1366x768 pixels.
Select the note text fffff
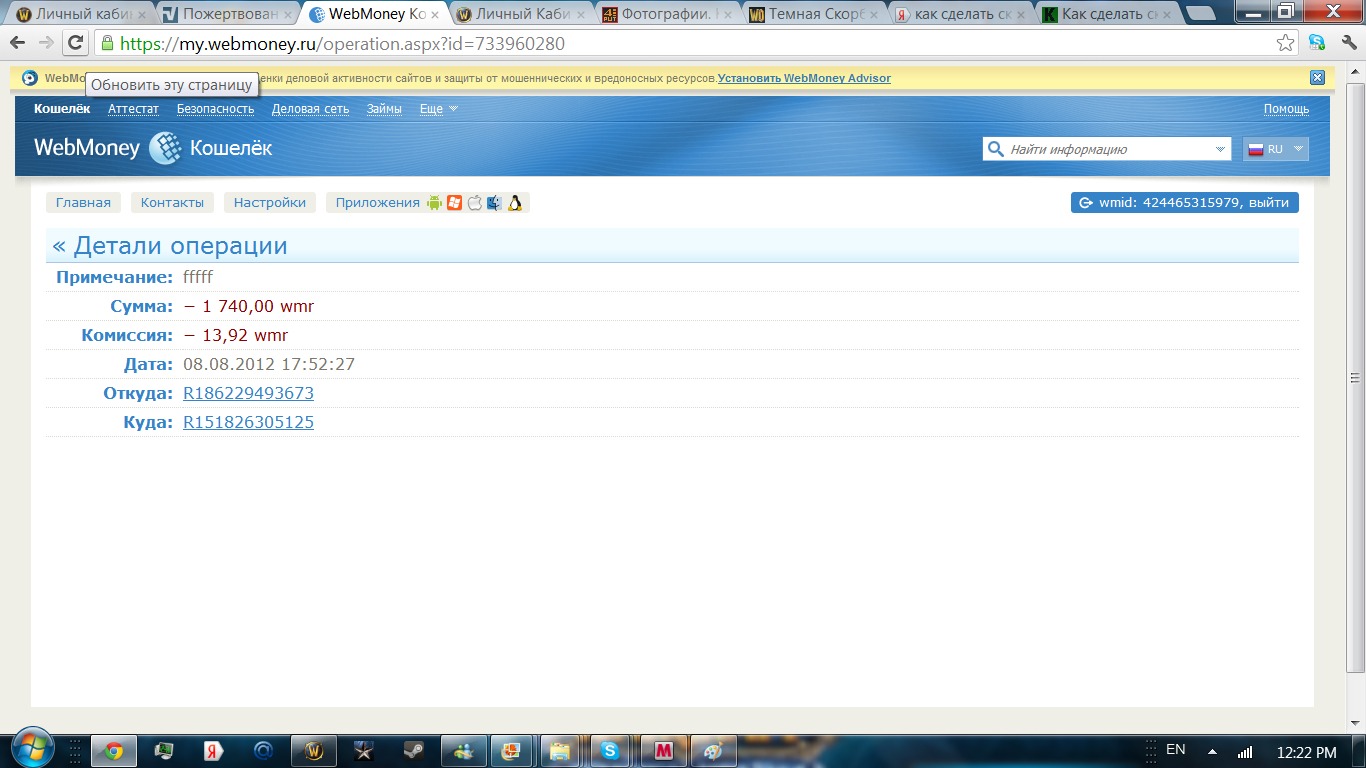click(x=198, y=277)
